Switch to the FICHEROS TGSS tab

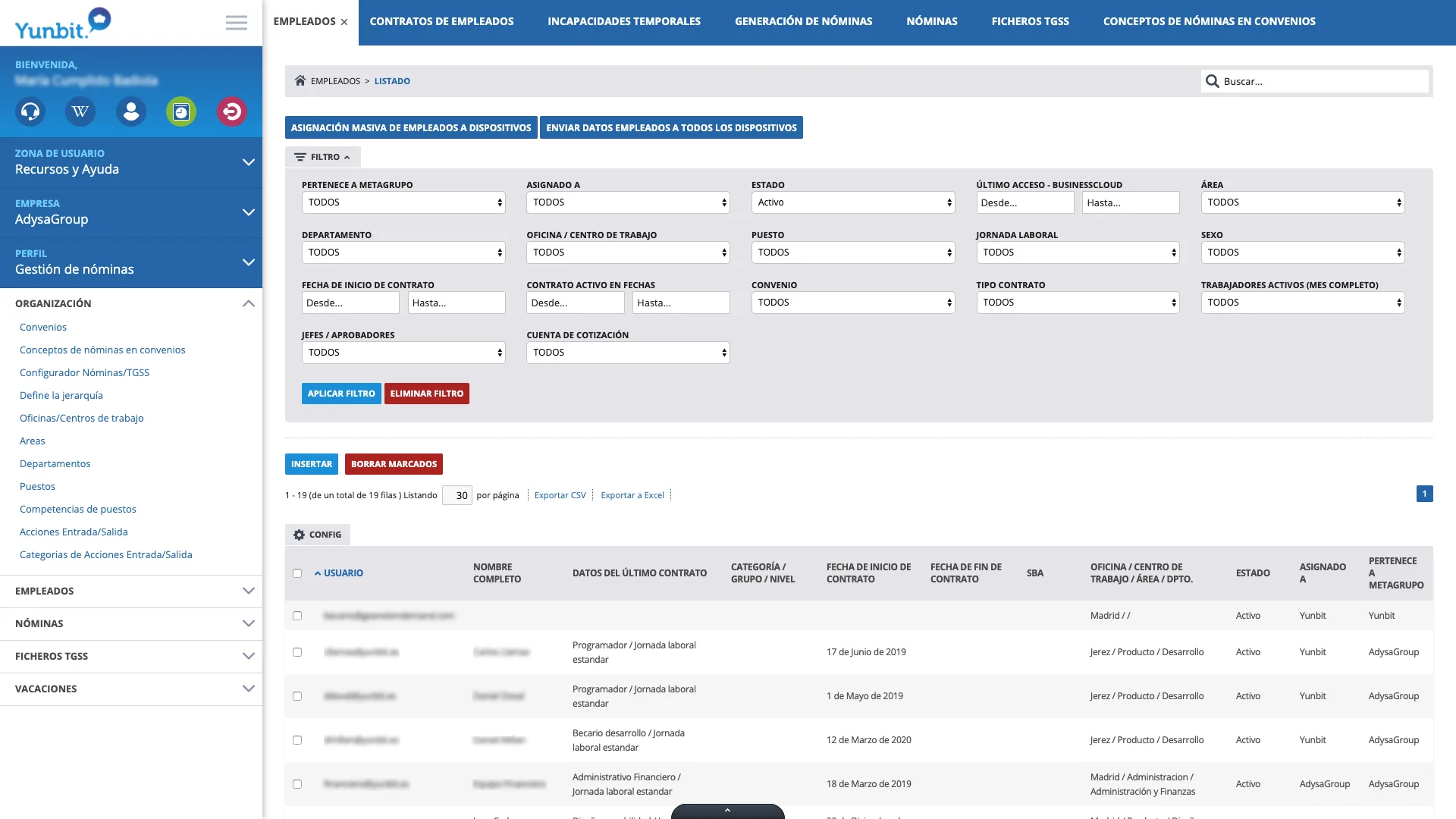[1030, 21]
